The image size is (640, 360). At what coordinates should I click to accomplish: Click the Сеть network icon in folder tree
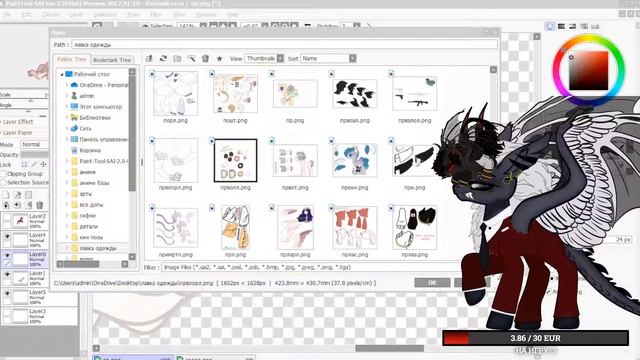(74, 128)
